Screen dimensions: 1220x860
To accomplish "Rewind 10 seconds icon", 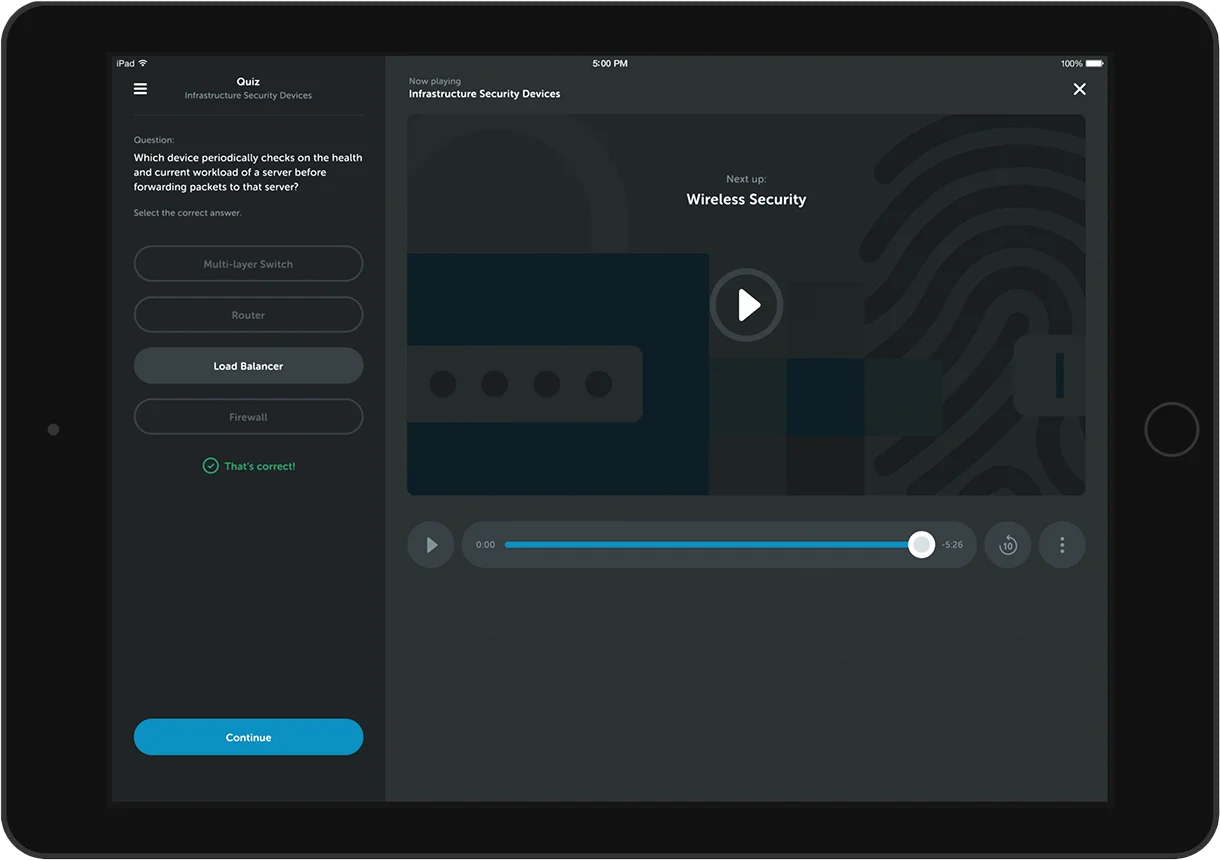I will click(1008, 545).
